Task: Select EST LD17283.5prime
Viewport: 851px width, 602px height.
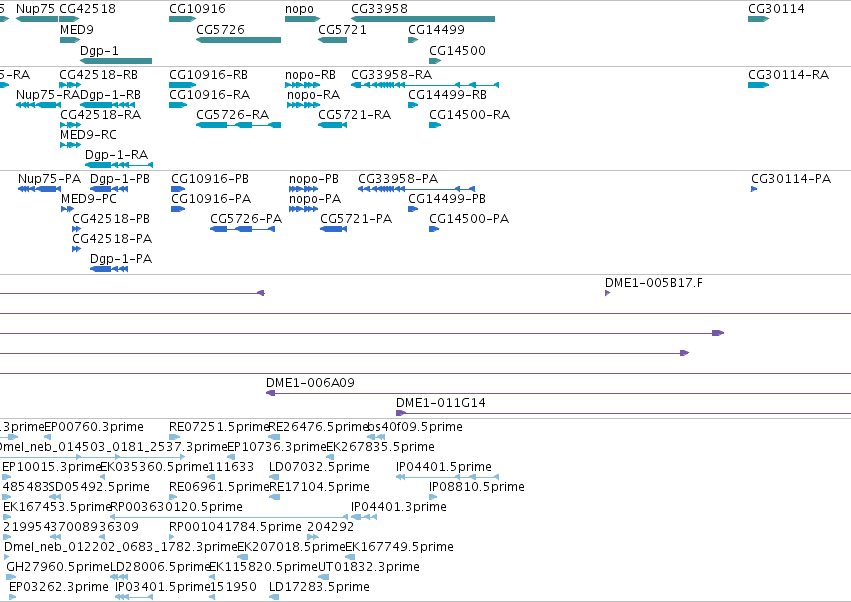Action: pos(319,587)
